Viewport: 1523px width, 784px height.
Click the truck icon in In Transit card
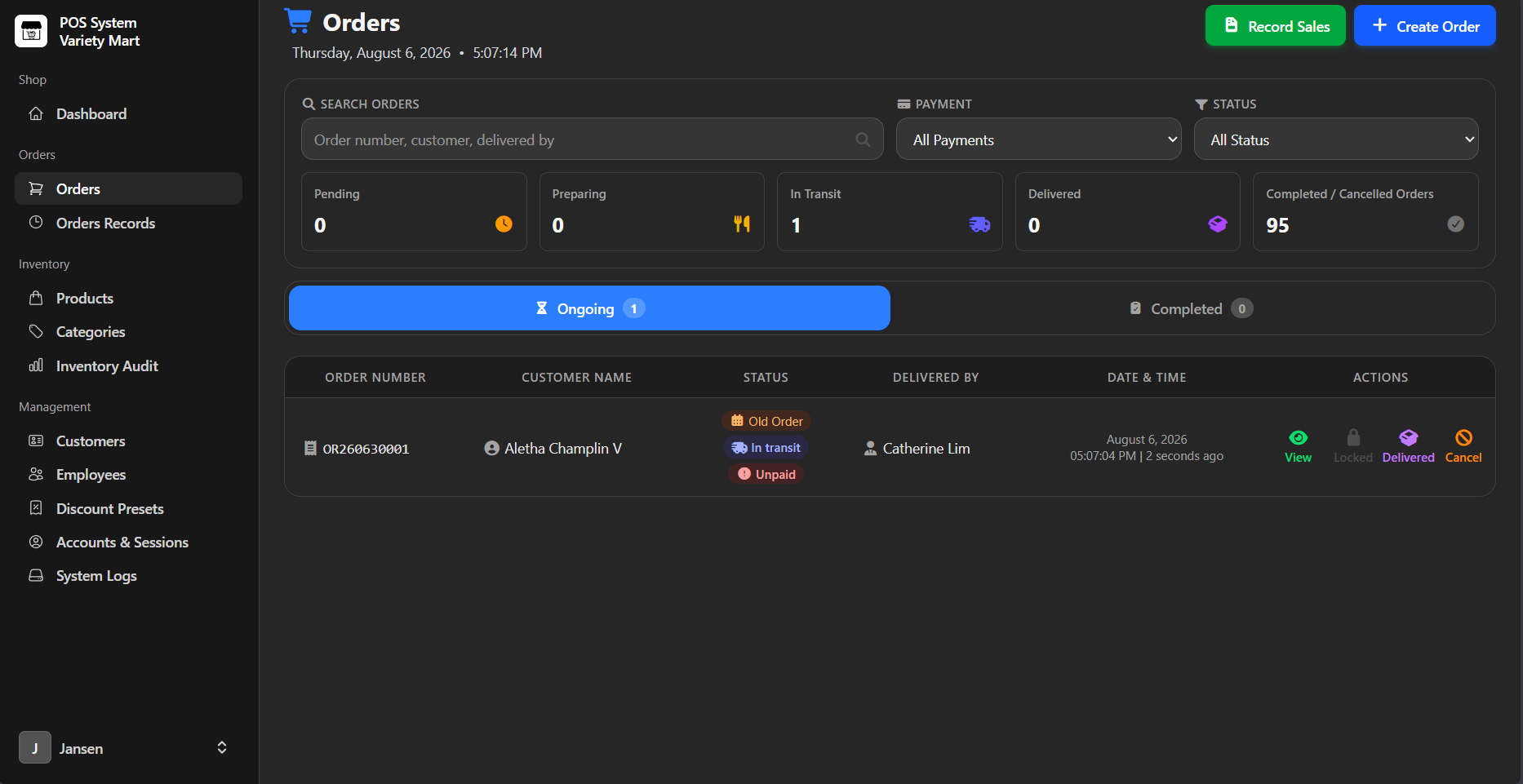[x=979, y=224]
